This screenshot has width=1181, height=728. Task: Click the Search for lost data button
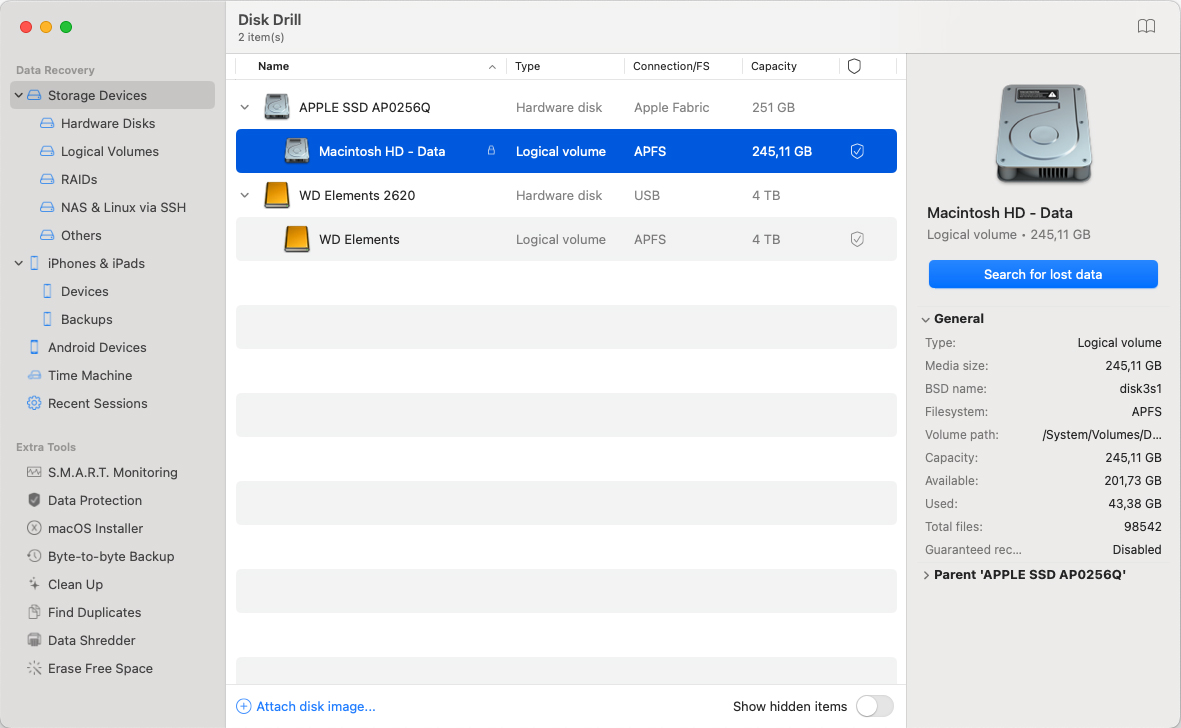[x=1043, y=274]
